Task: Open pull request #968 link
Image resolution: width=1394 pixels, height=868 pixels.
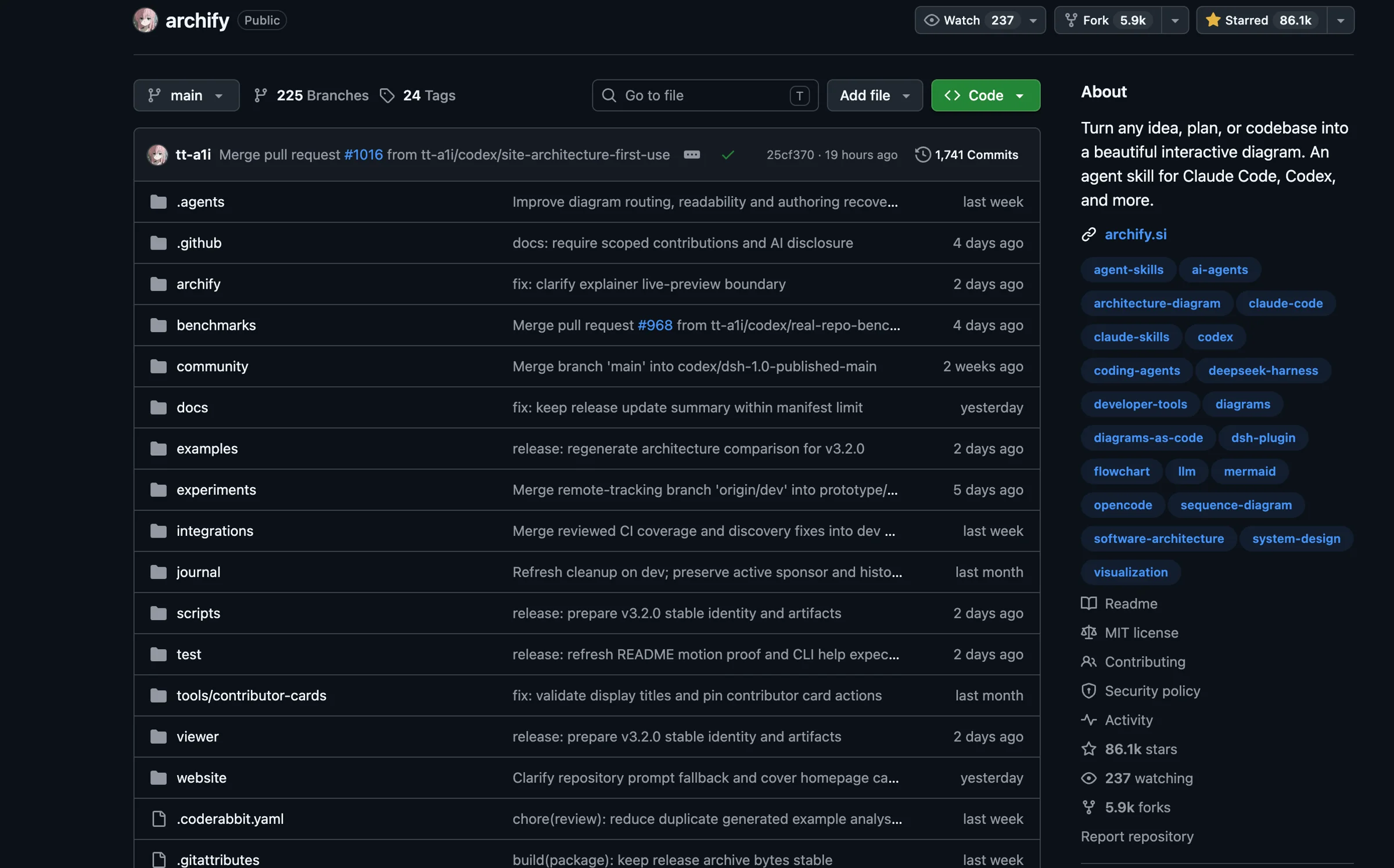Action: pyautogui.click(x=655, y=325)
